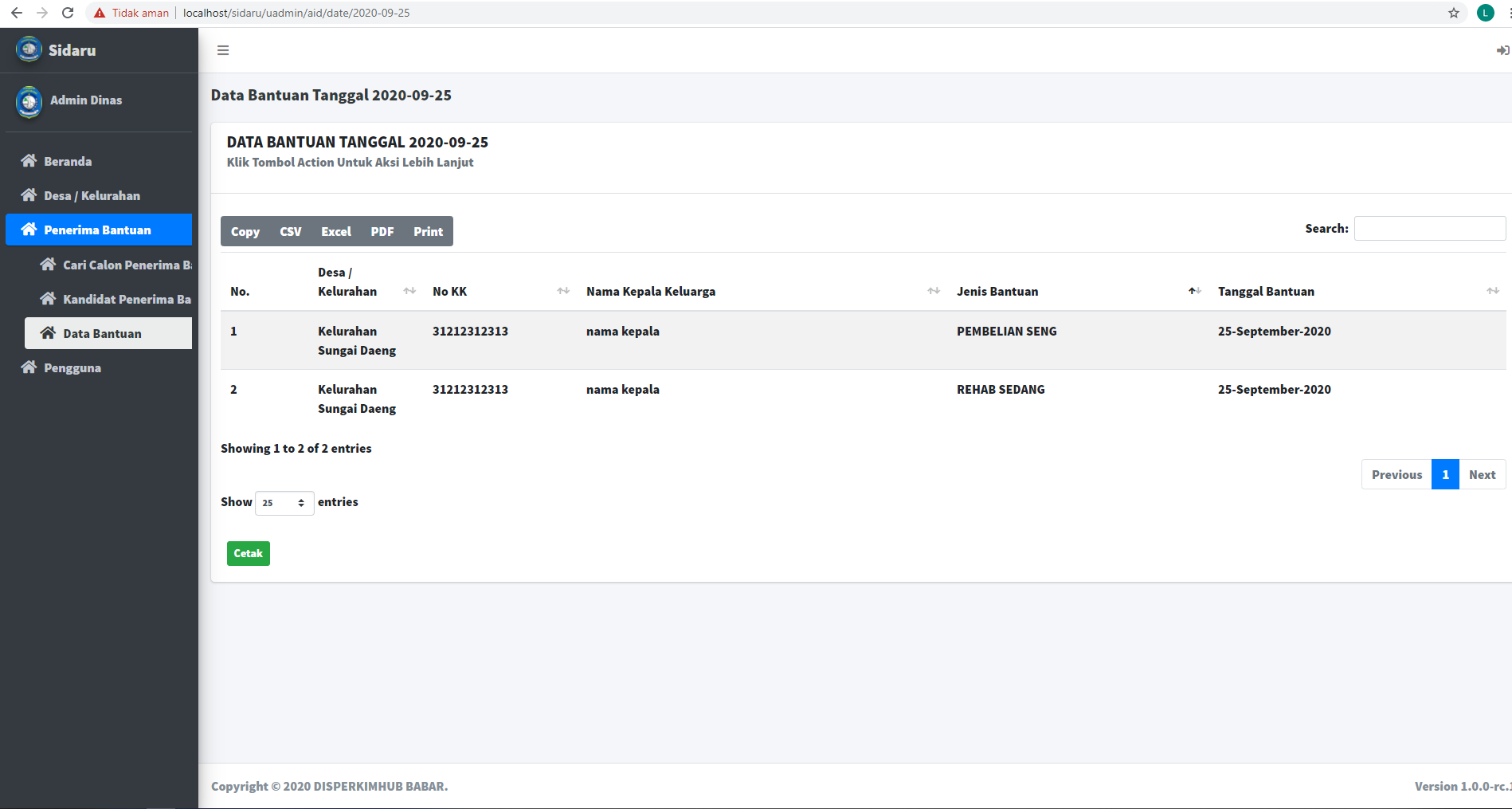Click the Search input field
This screenshot has height=809, width=1512.
pyautogui.click(x=1429, y=229)
